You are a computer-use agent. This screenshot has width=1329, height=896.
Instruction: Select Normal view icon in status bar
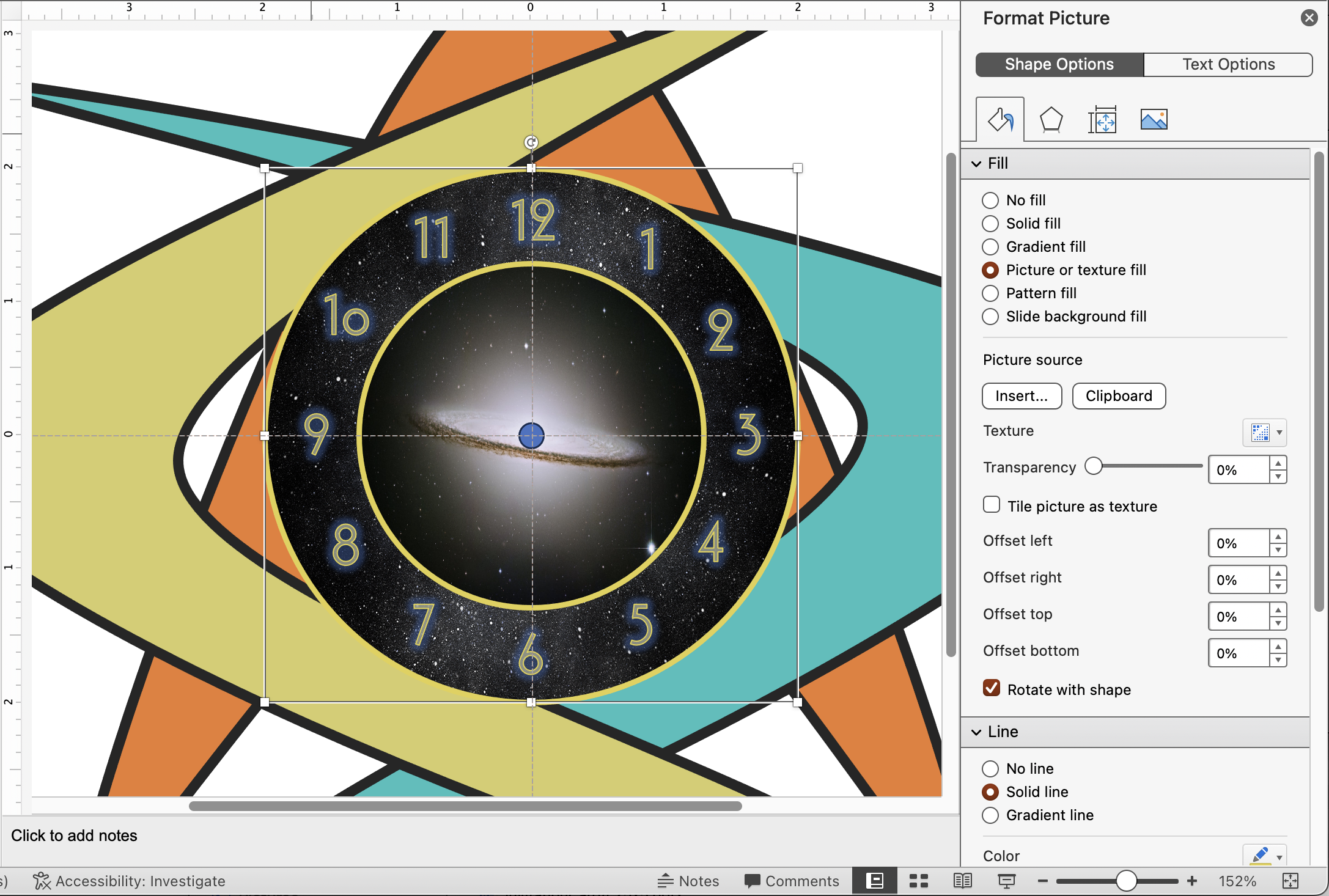pos(875,881)
